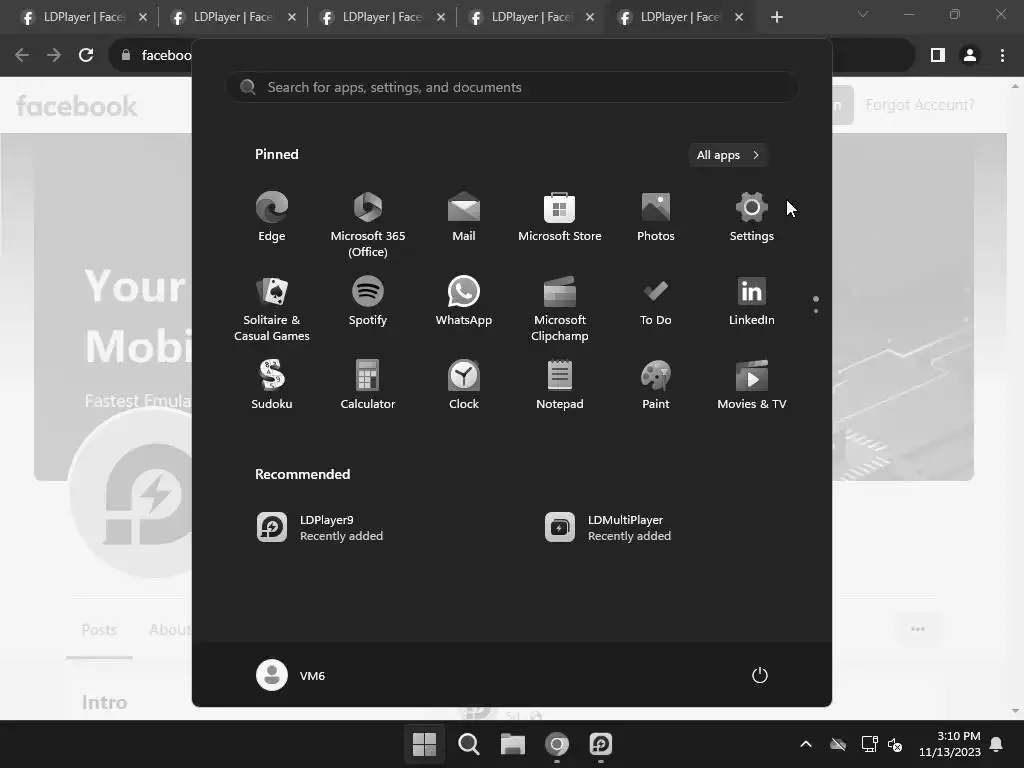Click the muted volume tray icon
Screen dimensions: 1024x768
(895, 744)
